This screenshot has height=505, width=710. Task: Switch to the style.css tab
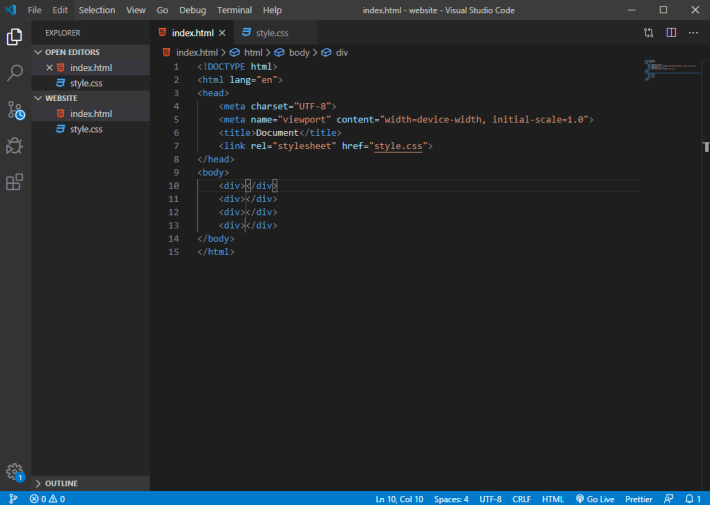(272, 33)
